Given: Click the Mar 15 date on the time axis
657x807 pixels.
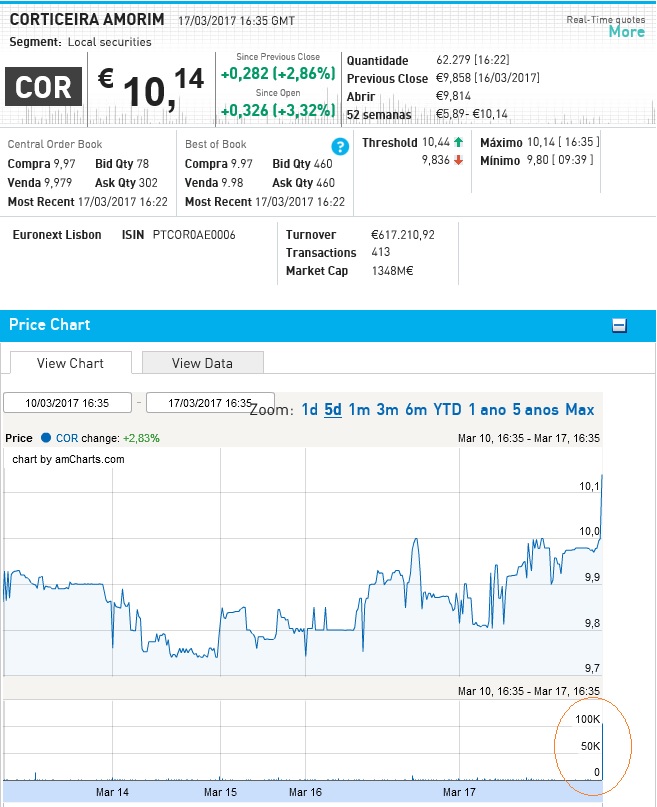Looking at the screenshot, I should coord(220,792).
